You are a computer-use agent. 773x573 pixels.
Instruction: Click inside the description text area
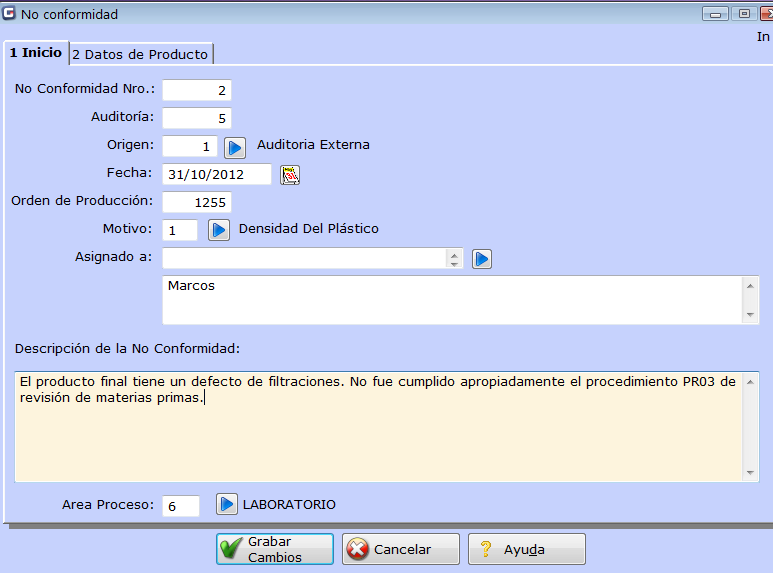380,430
